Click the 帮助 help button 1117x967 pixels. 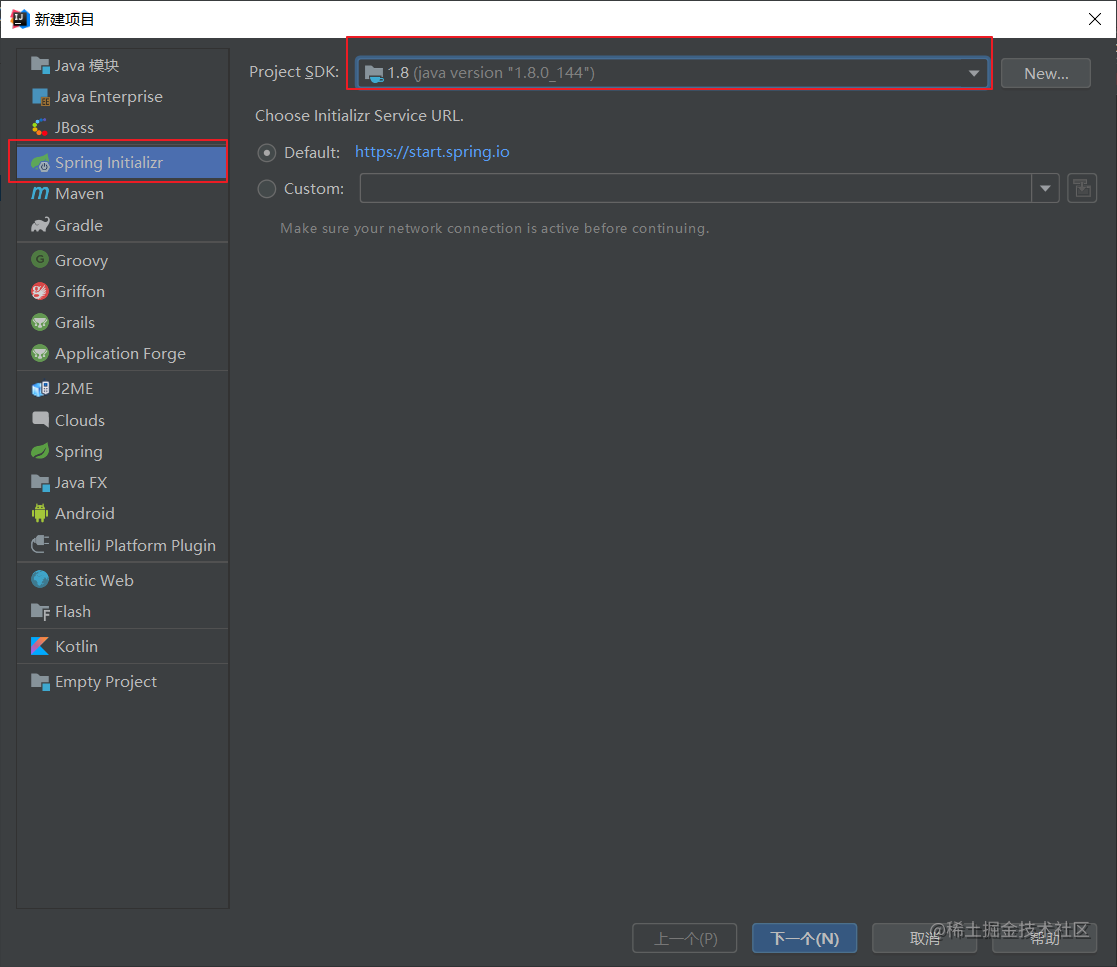(x=1044, y=938)
